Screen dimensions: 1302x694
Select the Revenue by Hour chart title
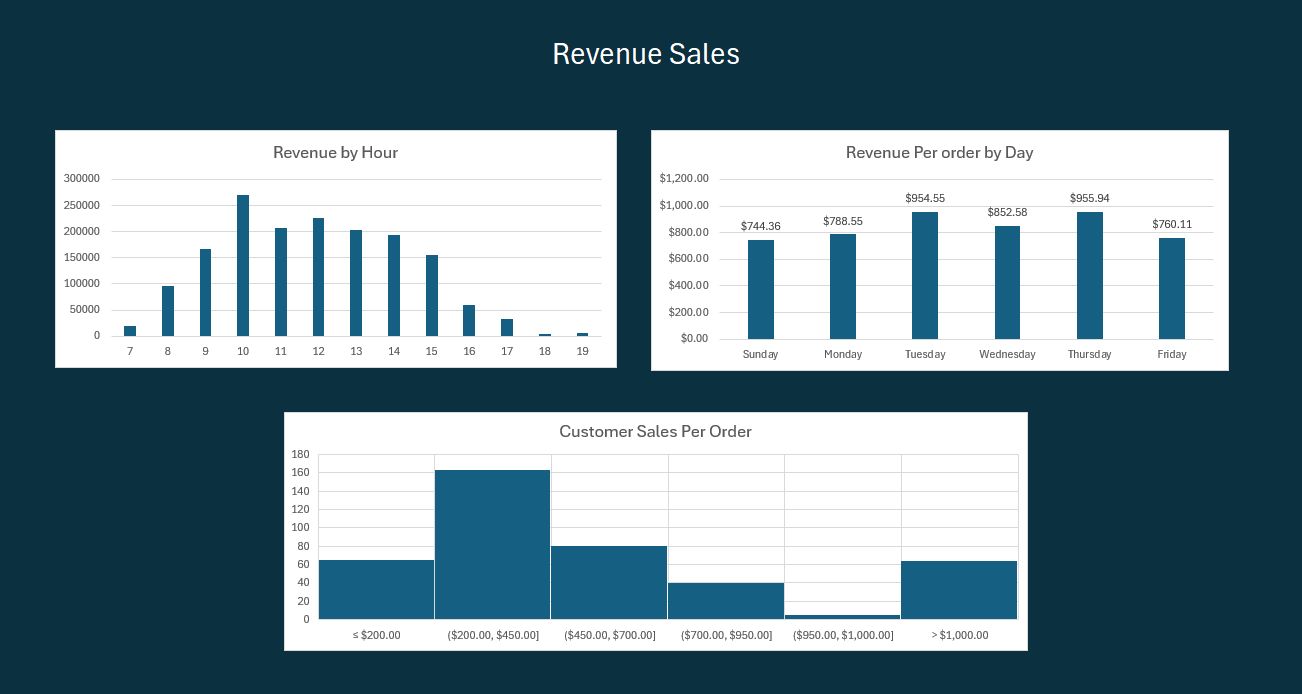pos(335,153)
